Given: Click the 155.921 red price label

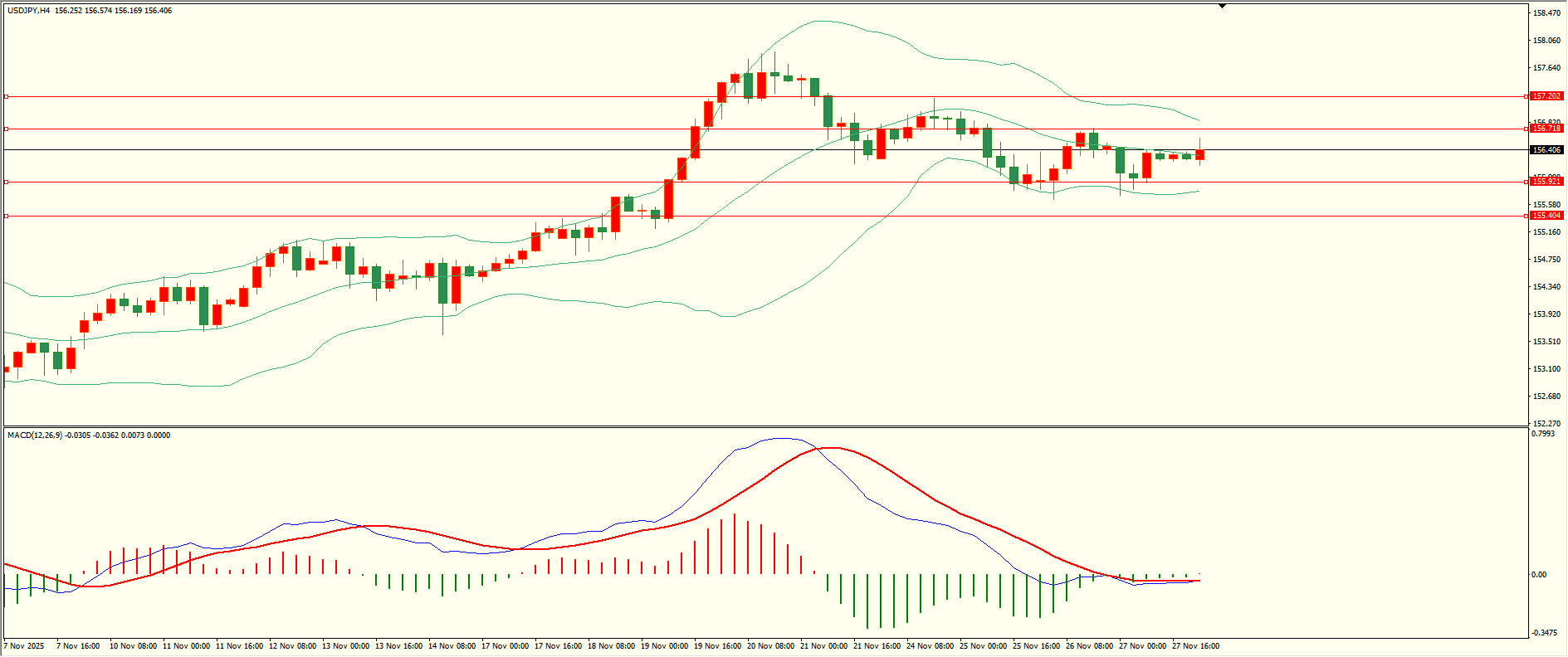Looking at the screenshot, I should point(1546,181).
